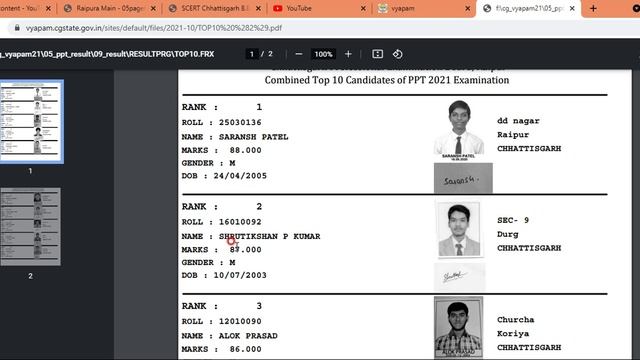Click the YouTube tab favicon

click(x=278, y=8)
